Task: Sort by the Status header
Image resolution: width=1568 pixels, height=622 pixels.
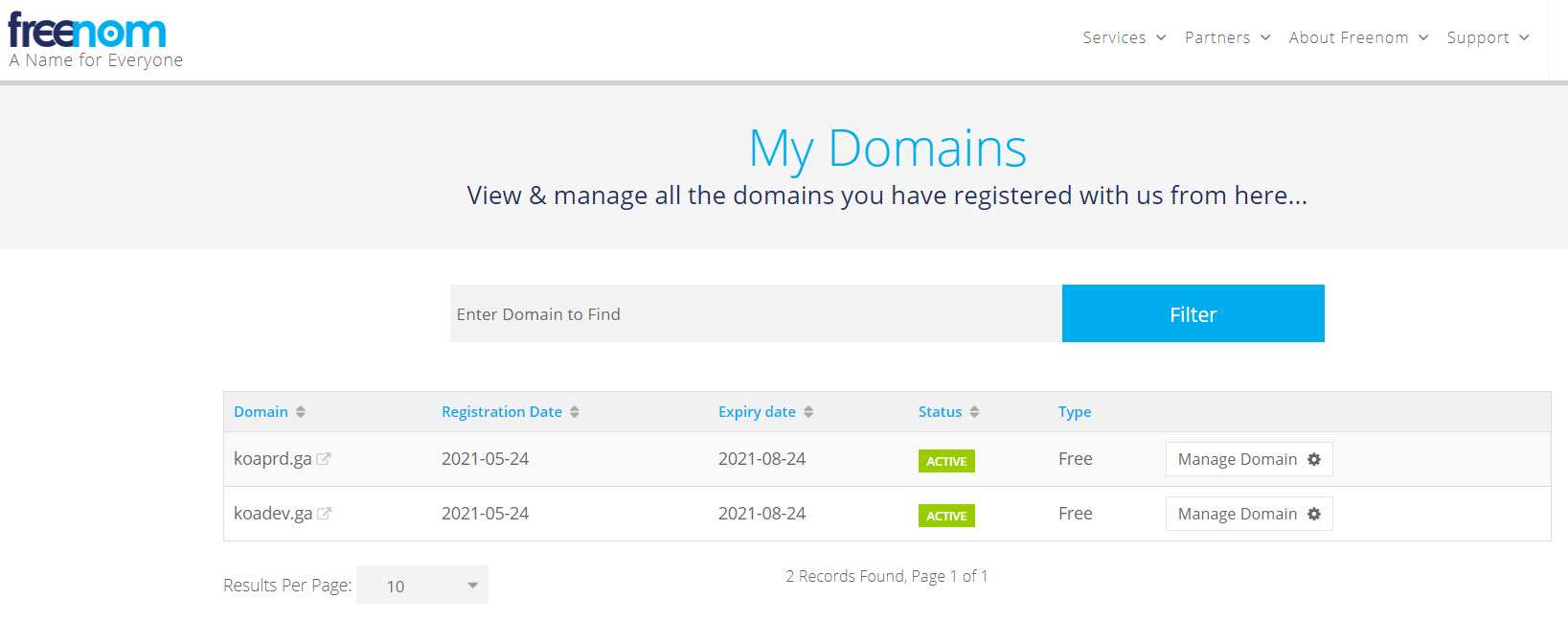Action: pyautogui.click(x=940, y=412)
